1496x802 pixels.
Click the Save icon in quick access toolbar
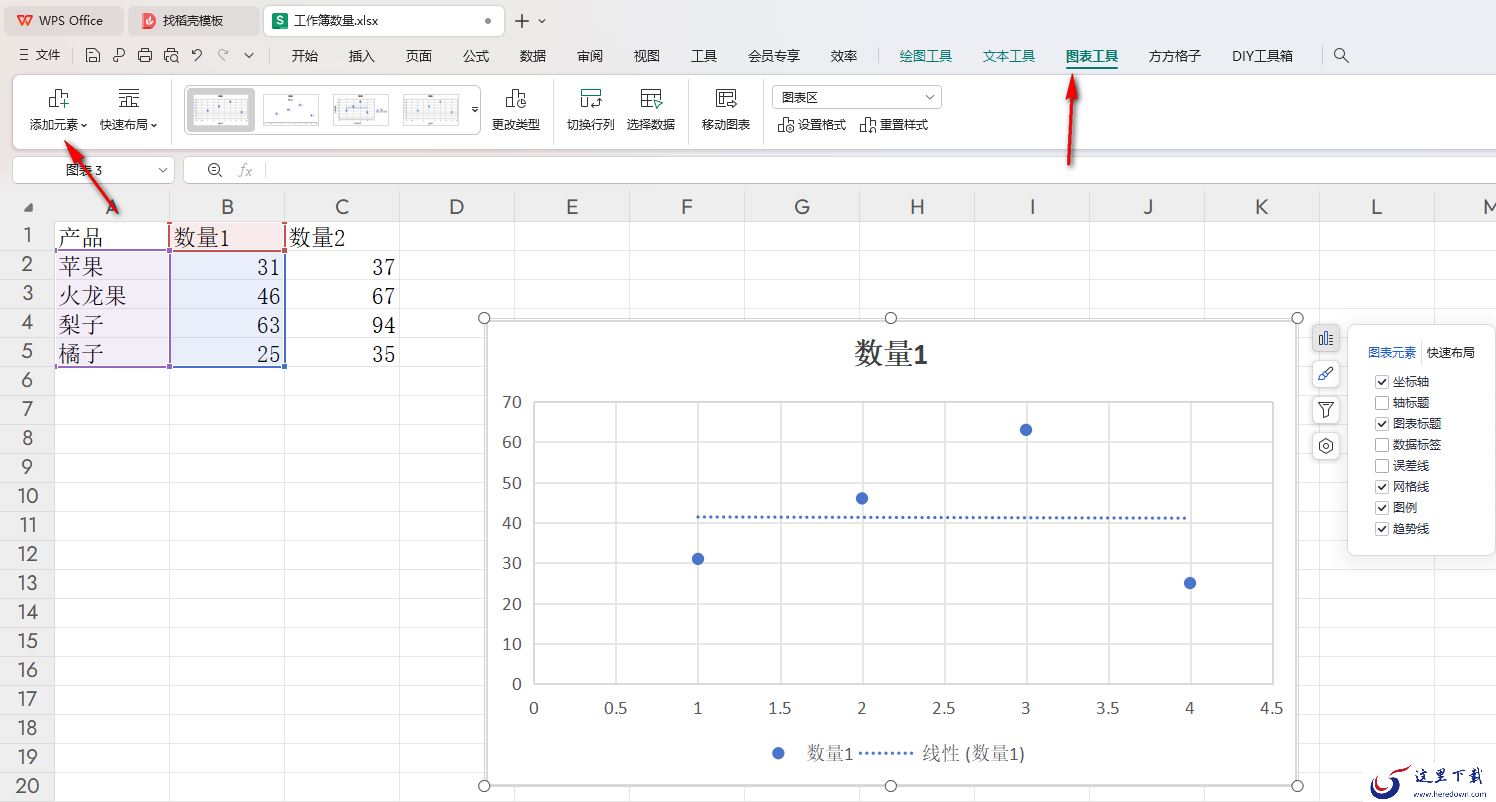pyautogui.click(x=93, y=56)
